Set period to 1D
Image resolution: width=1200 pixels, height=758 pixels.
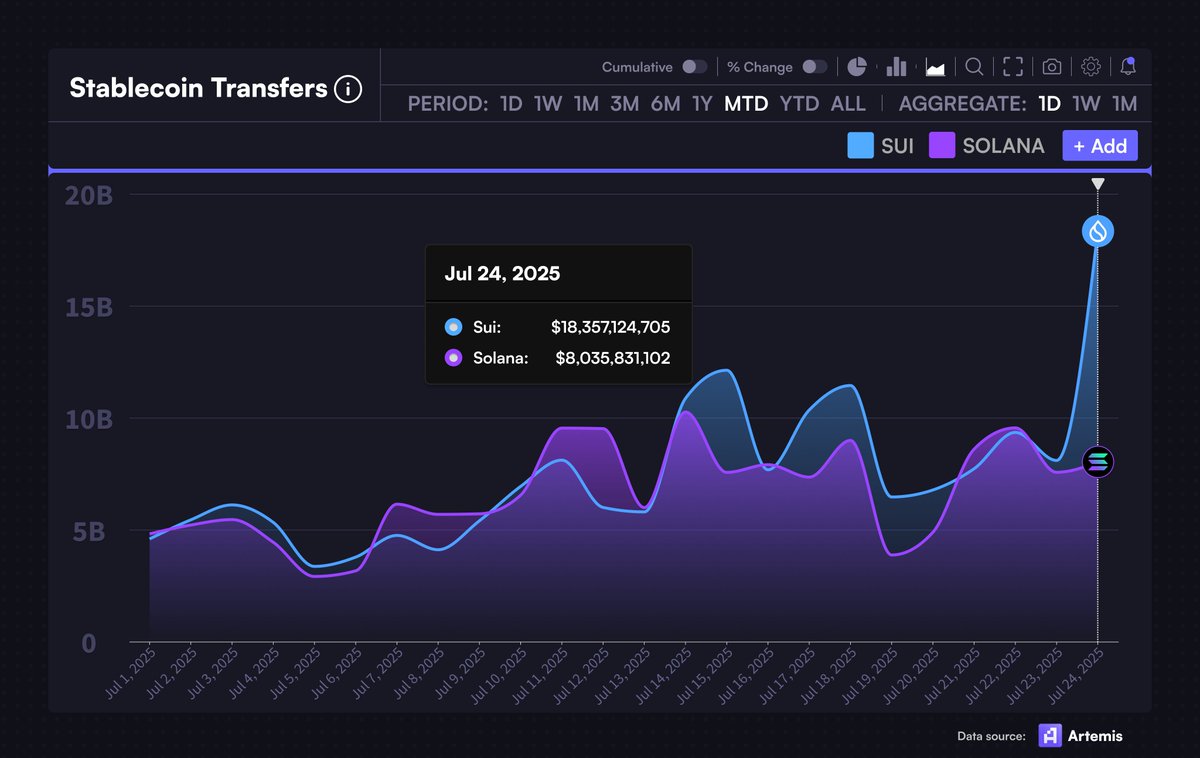[511, 104]
